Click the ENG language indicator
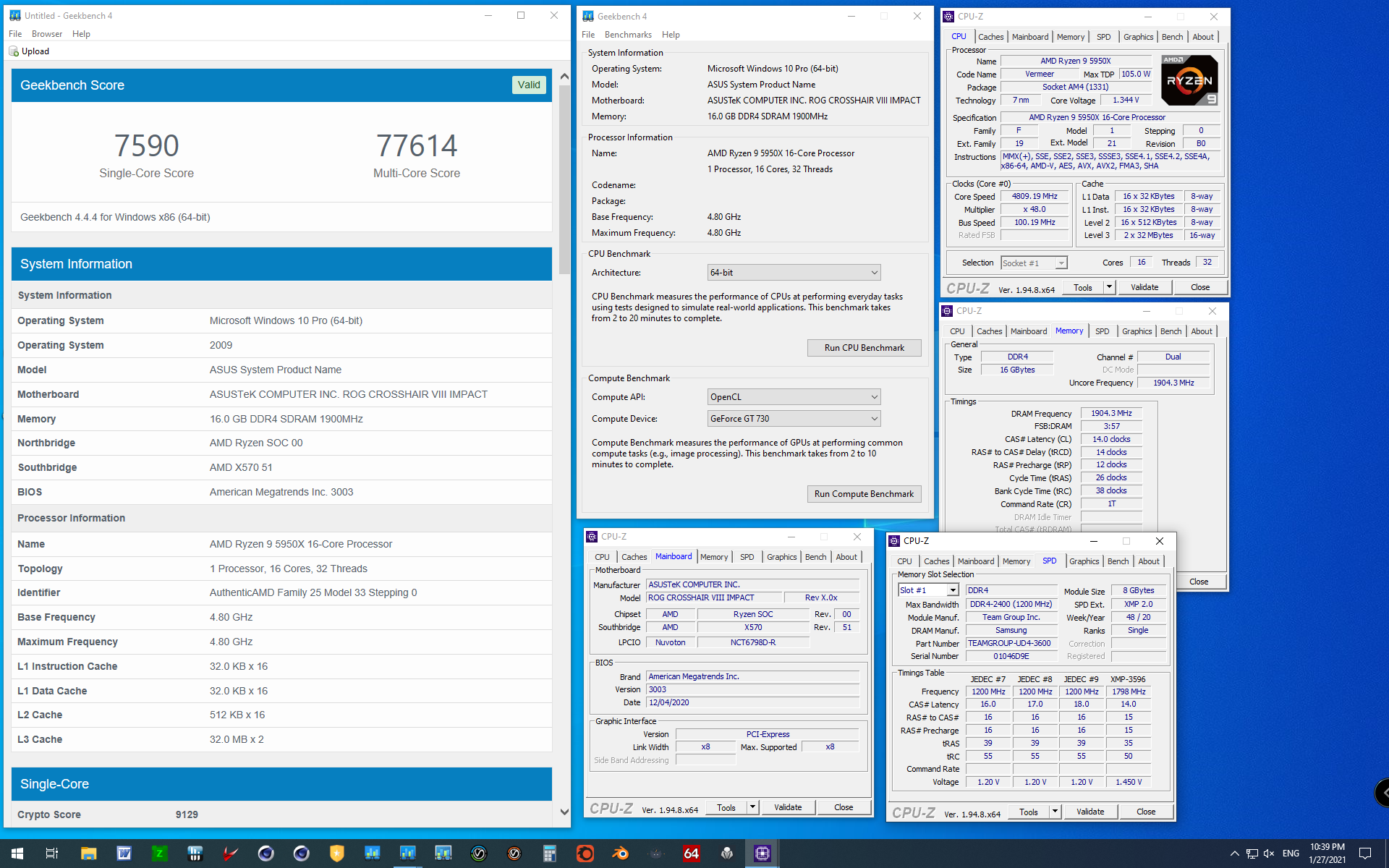Screen dimensions: 1389x868 pos(1291,854)
